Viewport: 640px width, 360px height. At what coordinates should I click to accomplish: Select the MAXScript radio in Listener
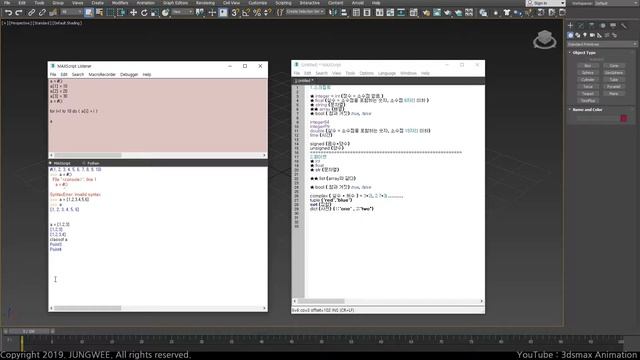click(x=60, y=163)
